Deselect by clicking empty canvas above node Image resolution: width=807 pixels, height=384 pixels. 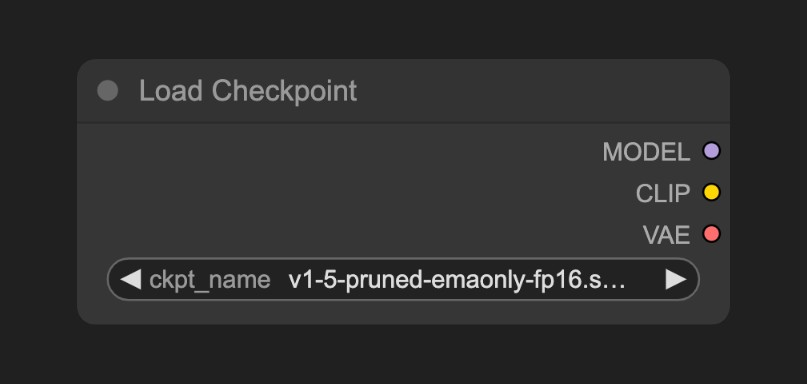click(404, 28)
